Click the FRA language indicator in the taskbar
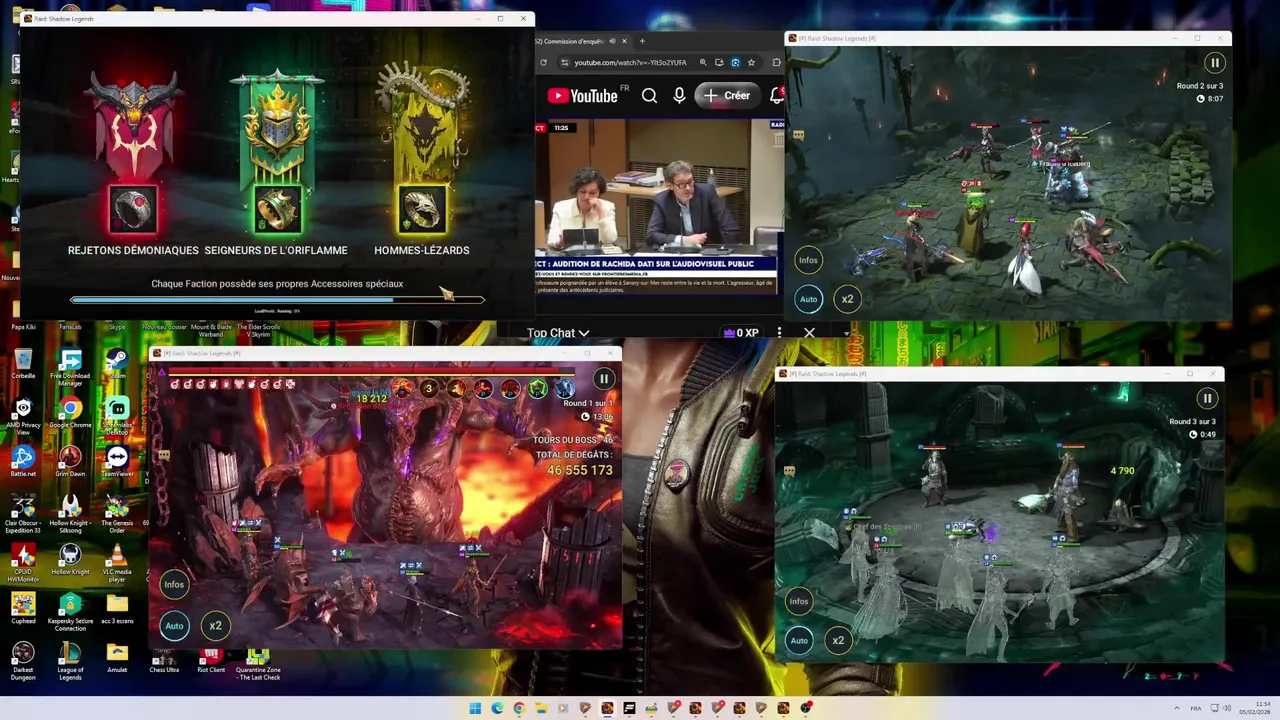This screenshot has height=720, width=1280. click(x=1196, y=708)
